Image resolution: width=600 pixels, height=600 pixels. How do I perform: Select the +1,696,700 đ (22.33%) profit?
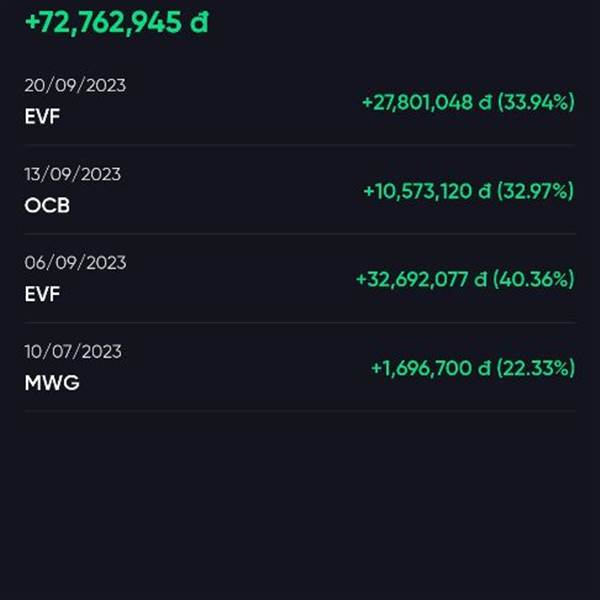tap(473, 368)
